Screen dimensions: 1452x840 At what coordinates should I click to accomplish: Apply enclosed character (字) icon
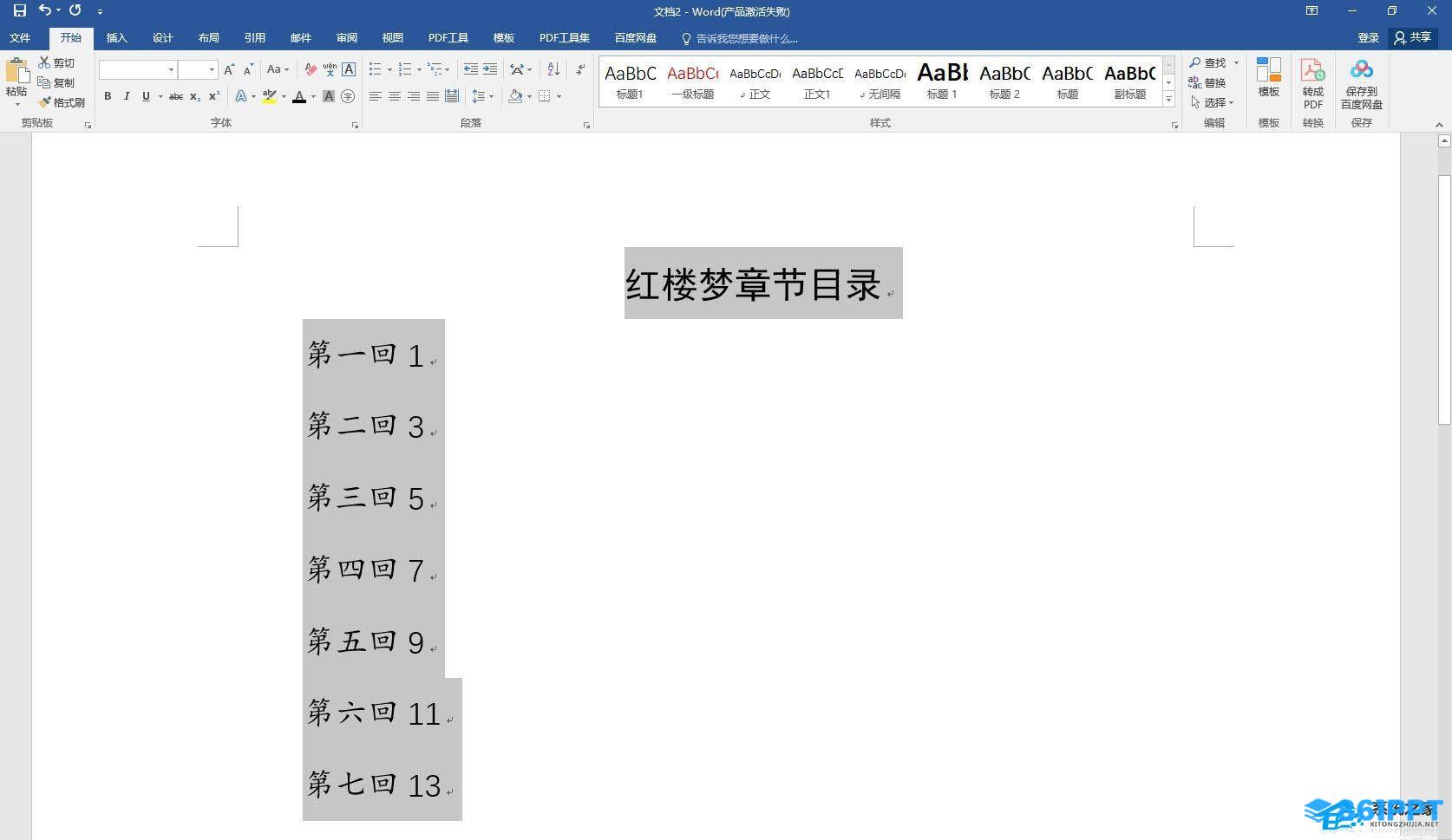(x=348, y=96)
